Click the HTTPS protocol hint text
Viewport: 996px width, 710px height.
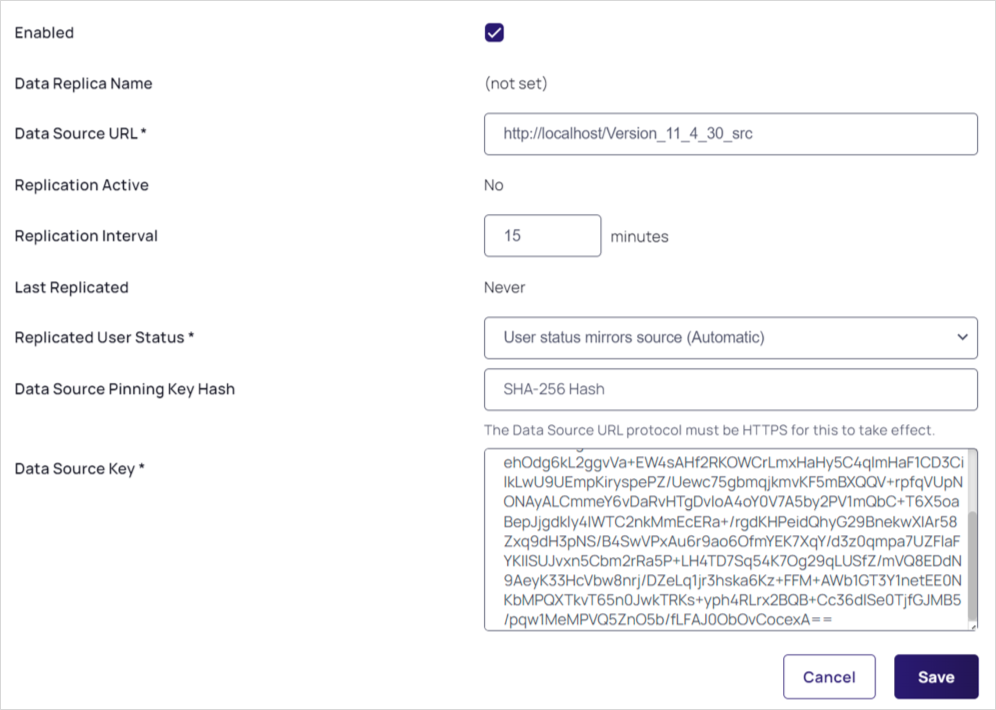[x=709, y=431]
